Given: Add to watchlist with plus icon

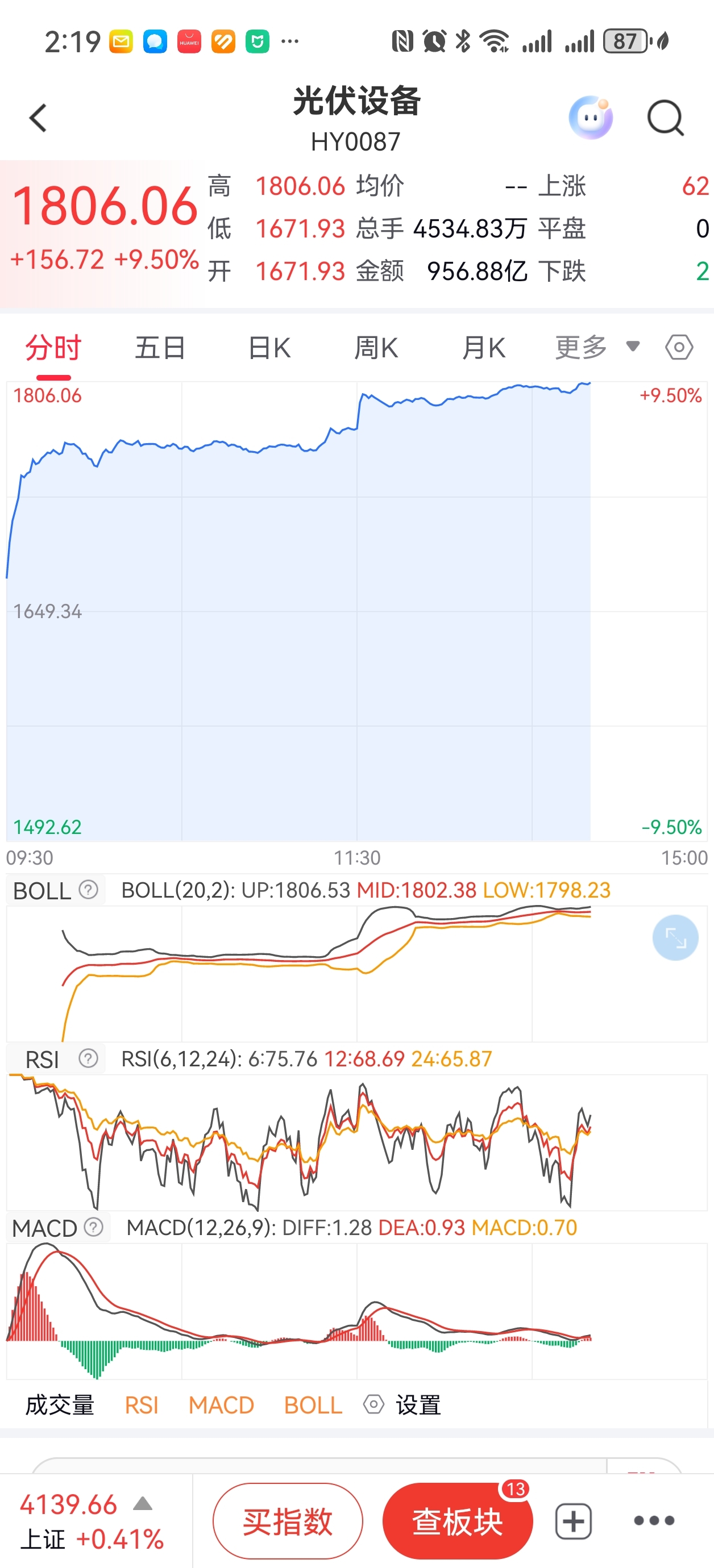Looking at the screenshot, I should coord(573,1521).
